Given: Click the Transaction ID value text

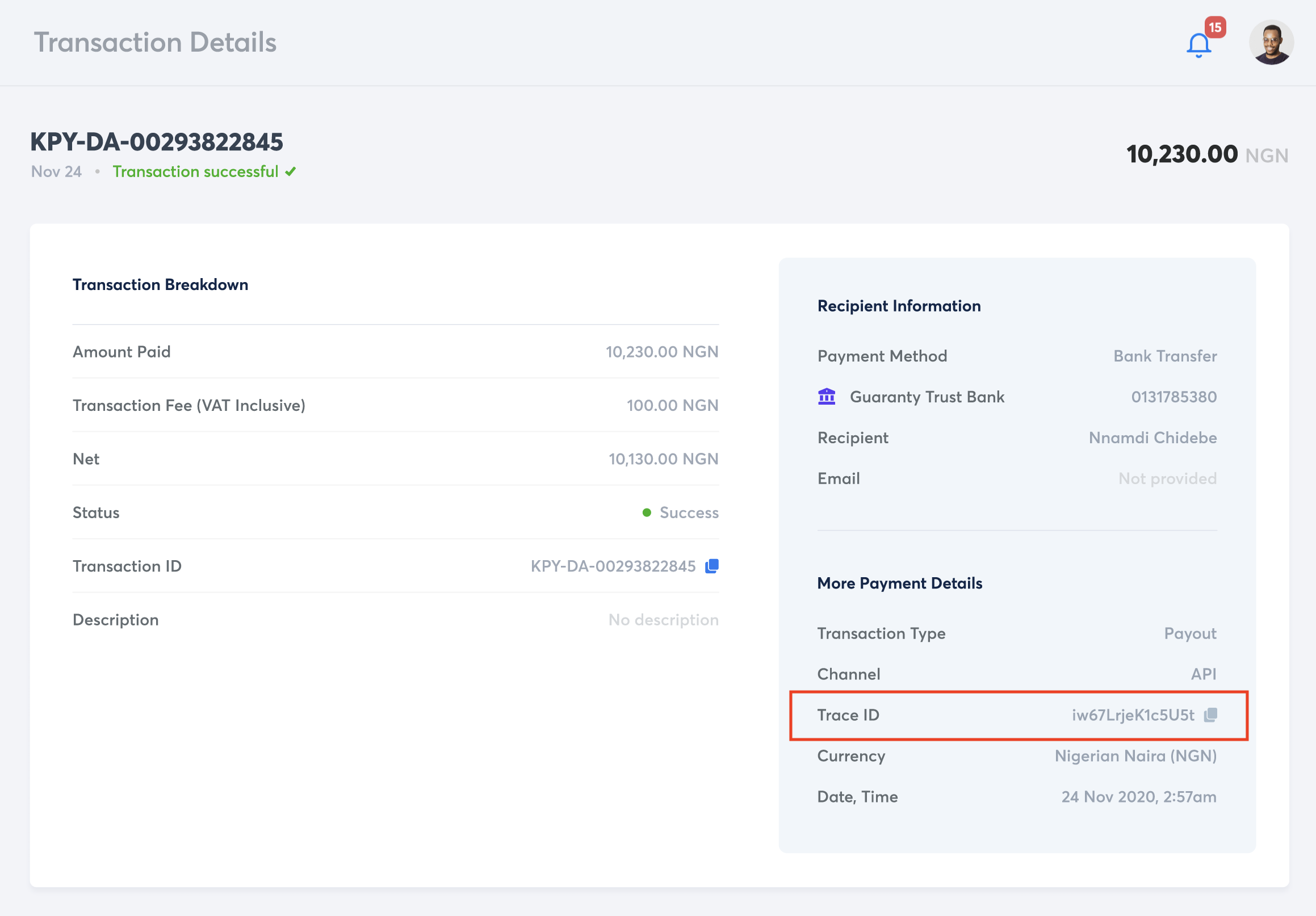Looking at the screenshot, I should pyautogui.click(x=613, y=566).
